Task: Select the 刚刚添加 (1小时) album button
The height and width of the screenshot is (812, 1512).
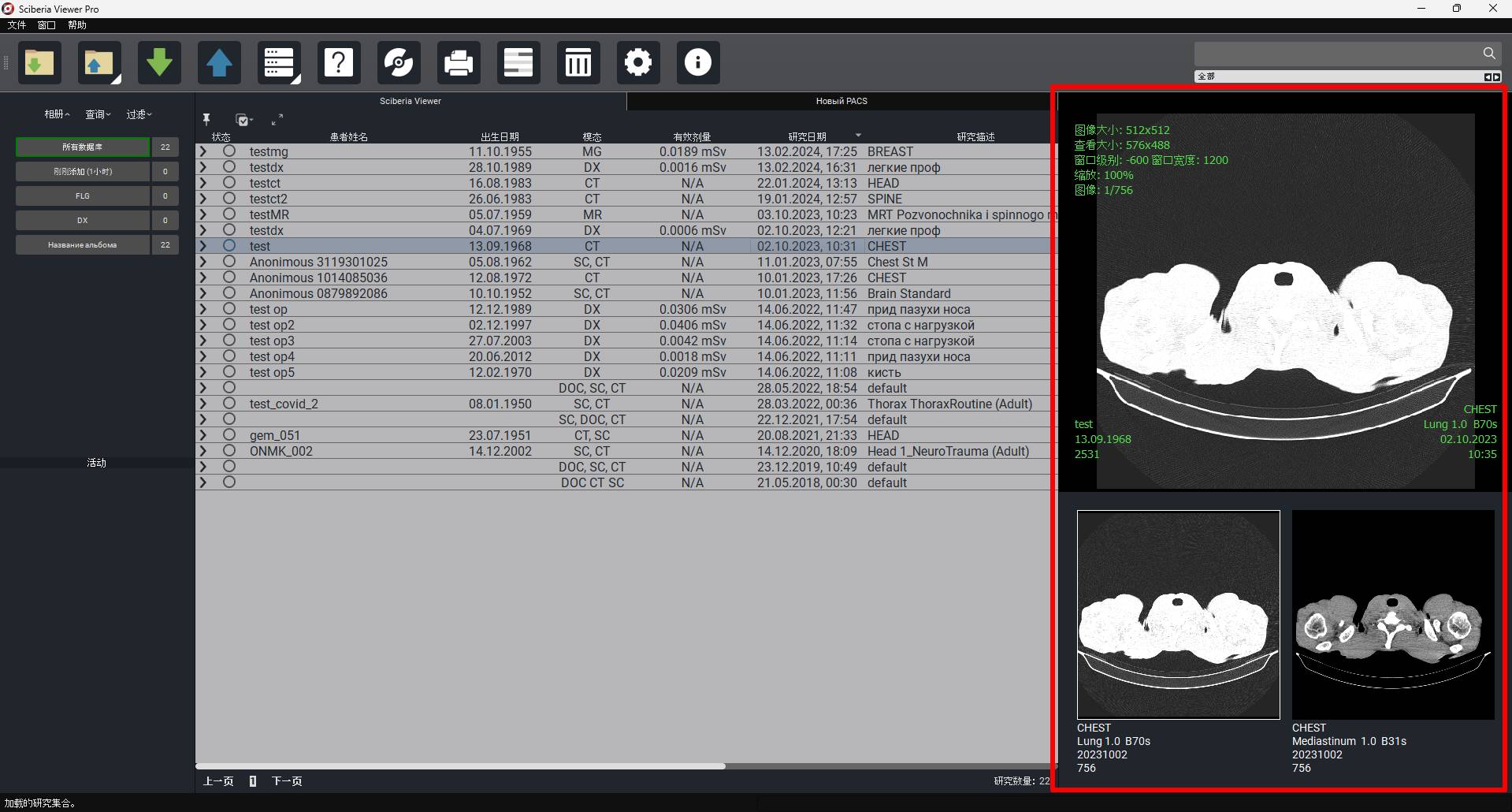Action: tap(83, 171)
